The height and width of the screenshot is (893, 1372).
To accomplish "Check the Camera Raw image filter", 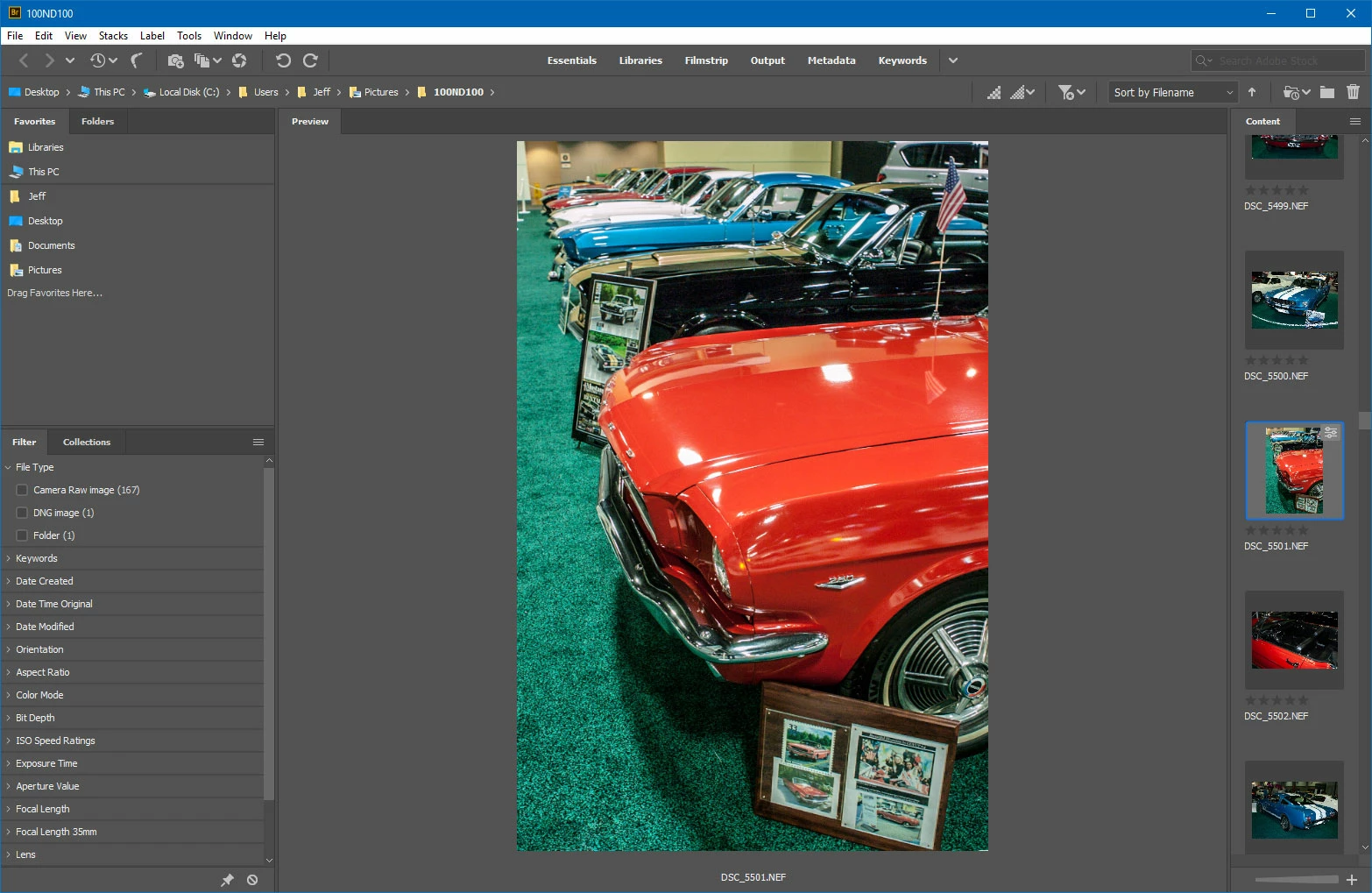I will tap(22, 490).
